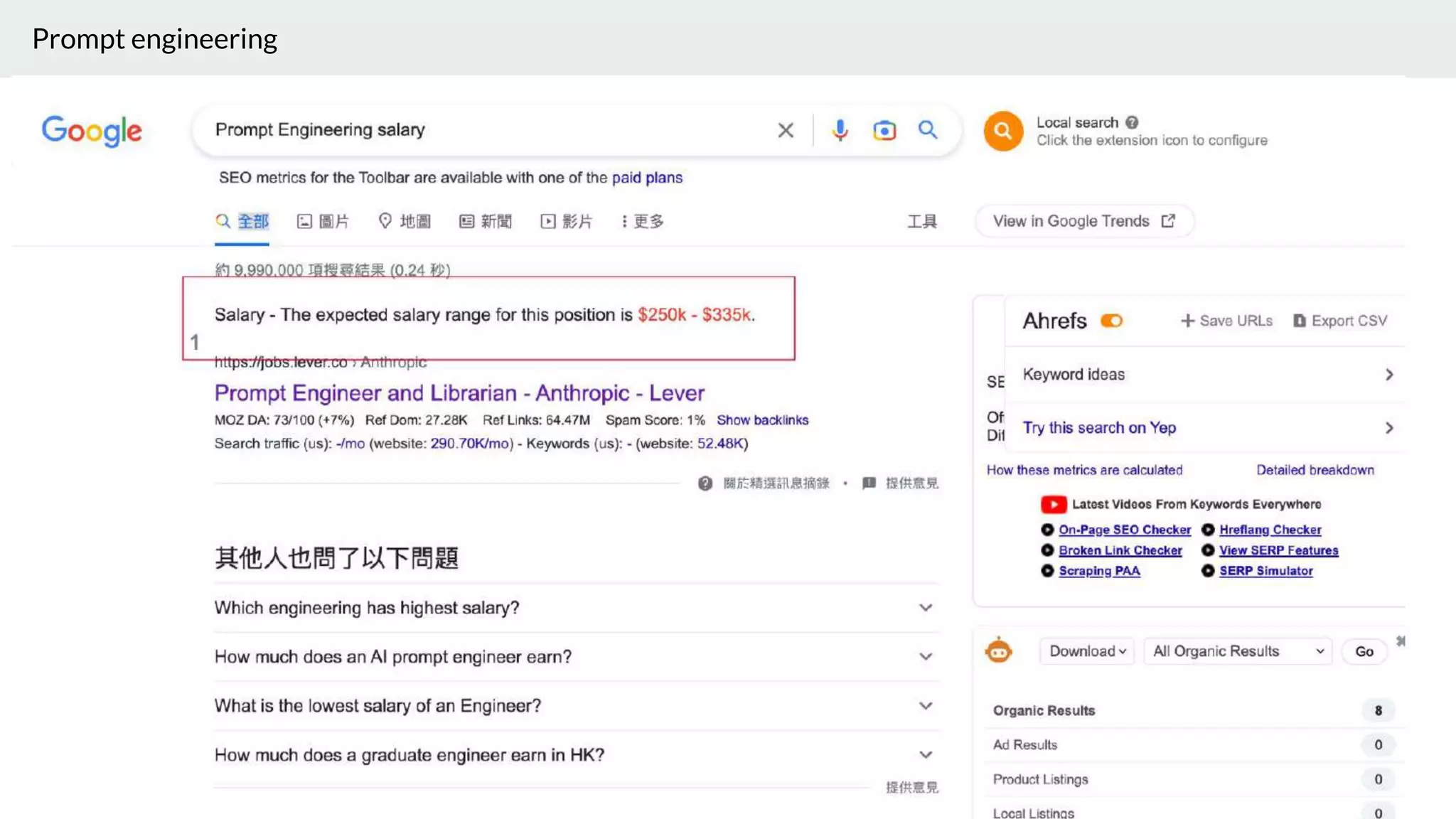
Task: Click the microphone voice search icon
Action: coord(840,130)
